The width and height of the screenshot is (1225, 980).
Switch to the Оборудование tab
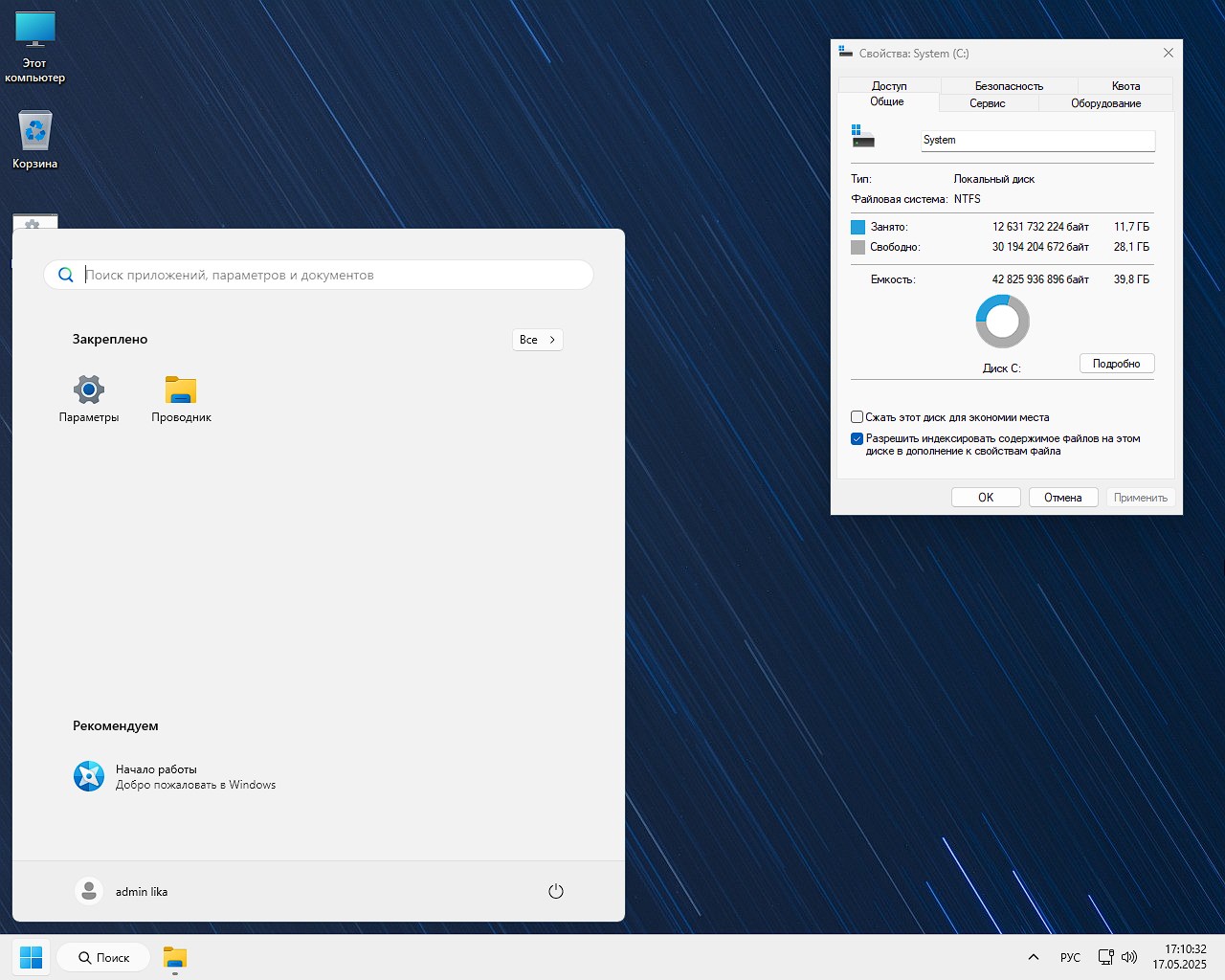click(x=1105, y=102)
